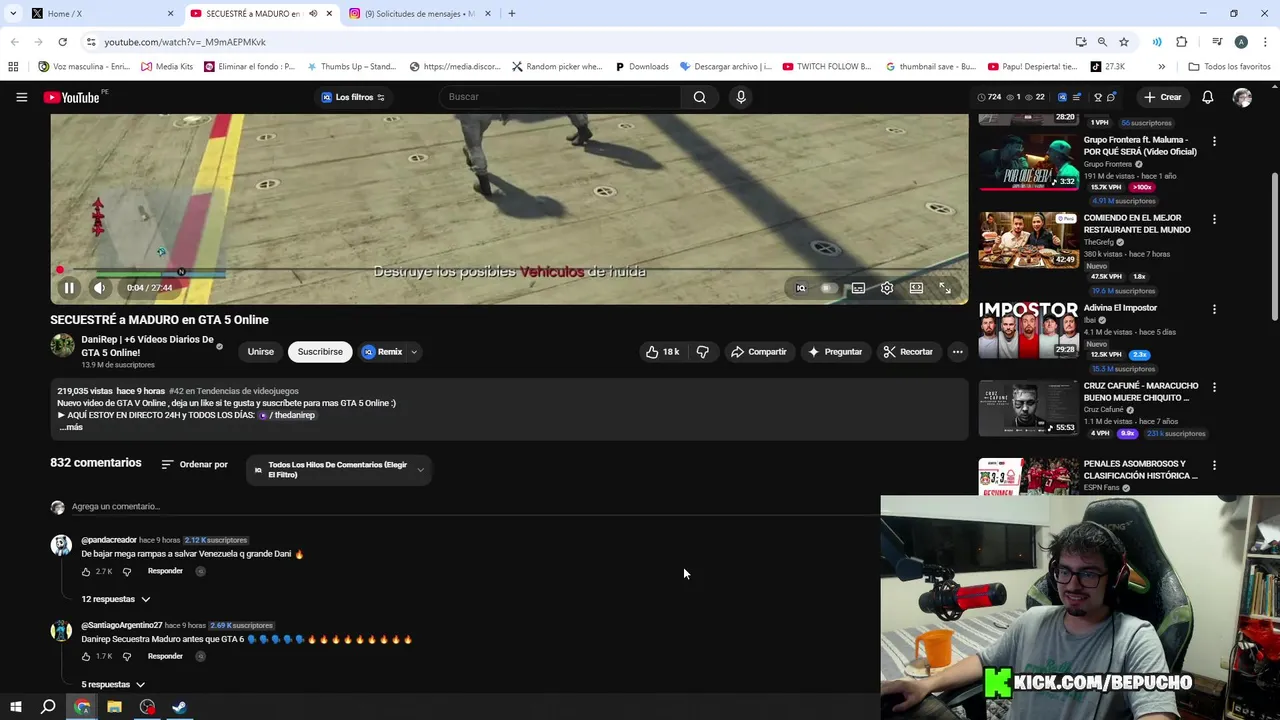The width and height of the screenshot is (1280, 720).
Task: Dislike the @pandacreador comment
Action: [127, 572]
